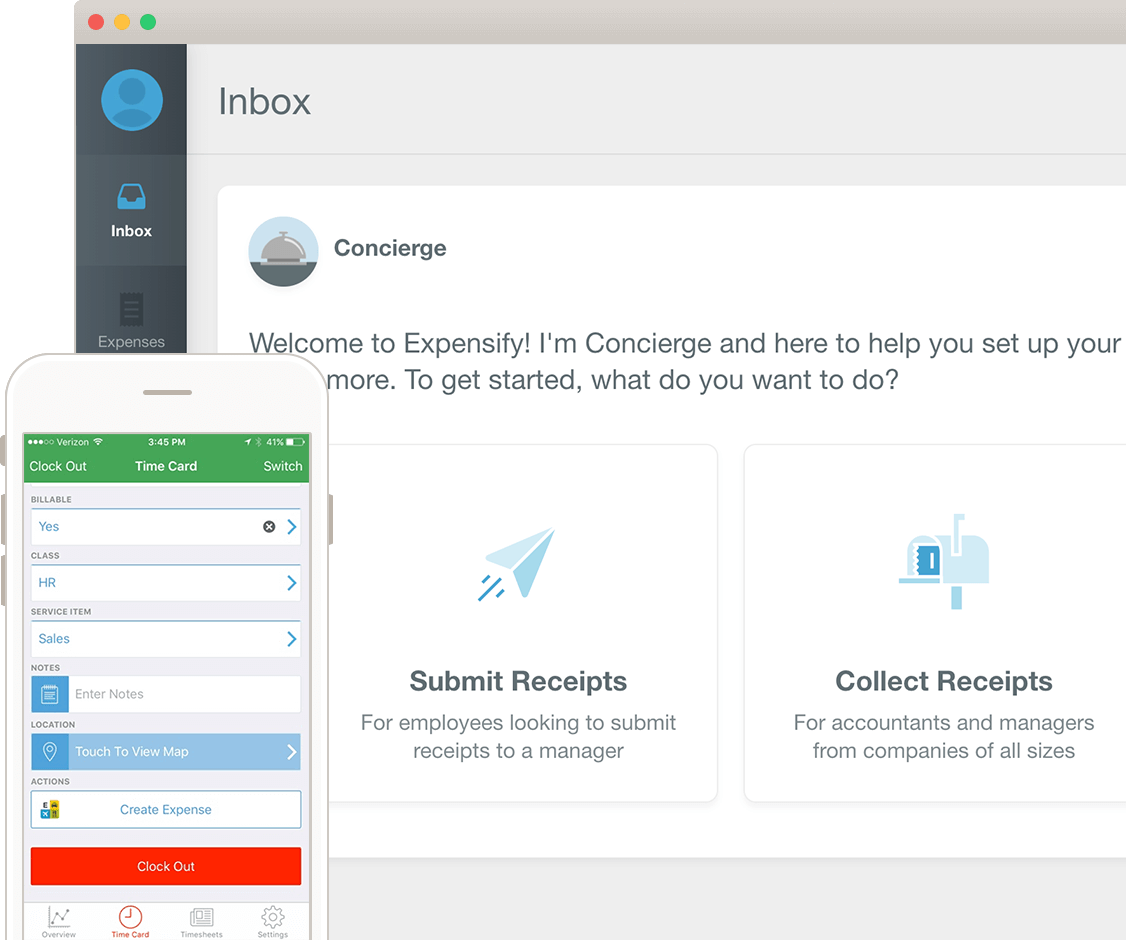Select the Time Card tab on phone
1126x940 pixels.
click(x=130, y=922)
